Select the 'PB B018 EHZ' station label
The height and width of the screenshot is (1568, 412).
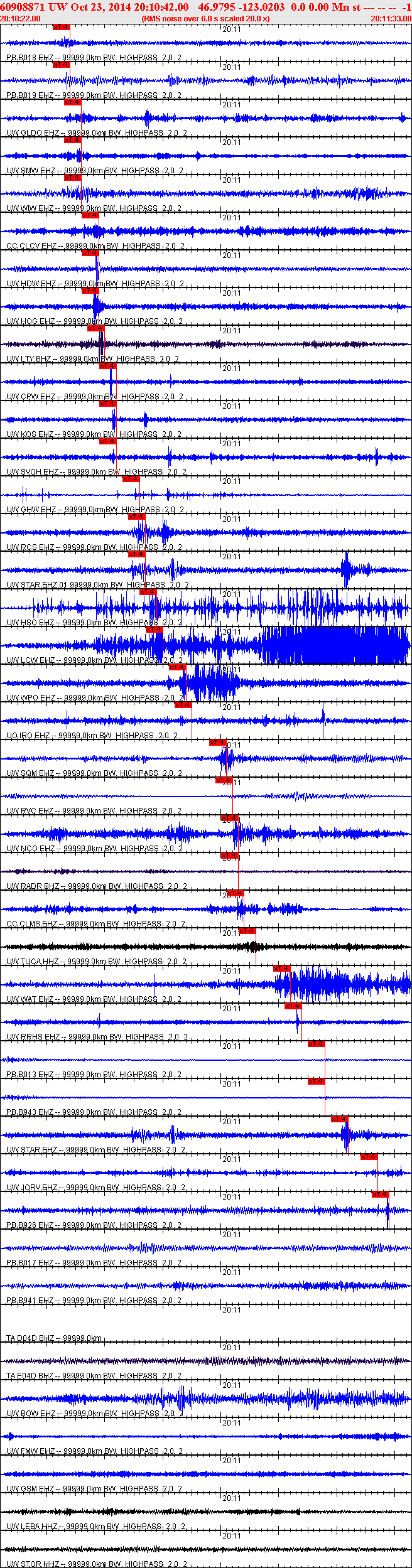pyautogui.click(x=30, y=58)
